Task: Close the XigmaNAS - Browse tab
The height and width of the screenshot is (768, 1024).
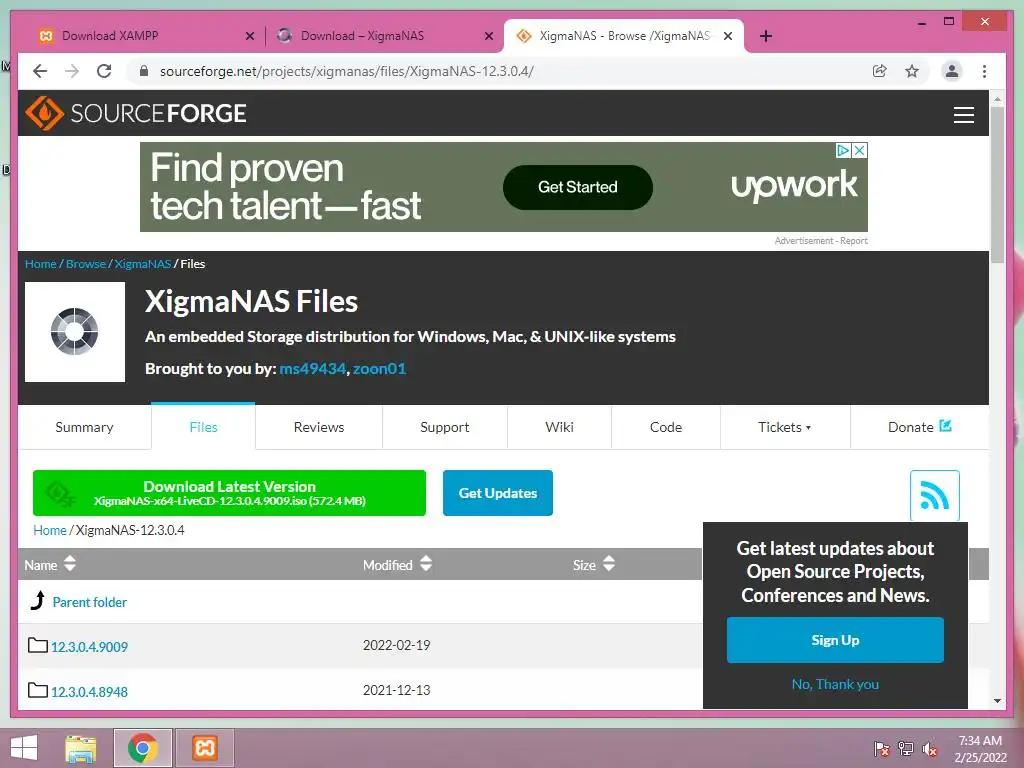Action: [x=728, y=36]
